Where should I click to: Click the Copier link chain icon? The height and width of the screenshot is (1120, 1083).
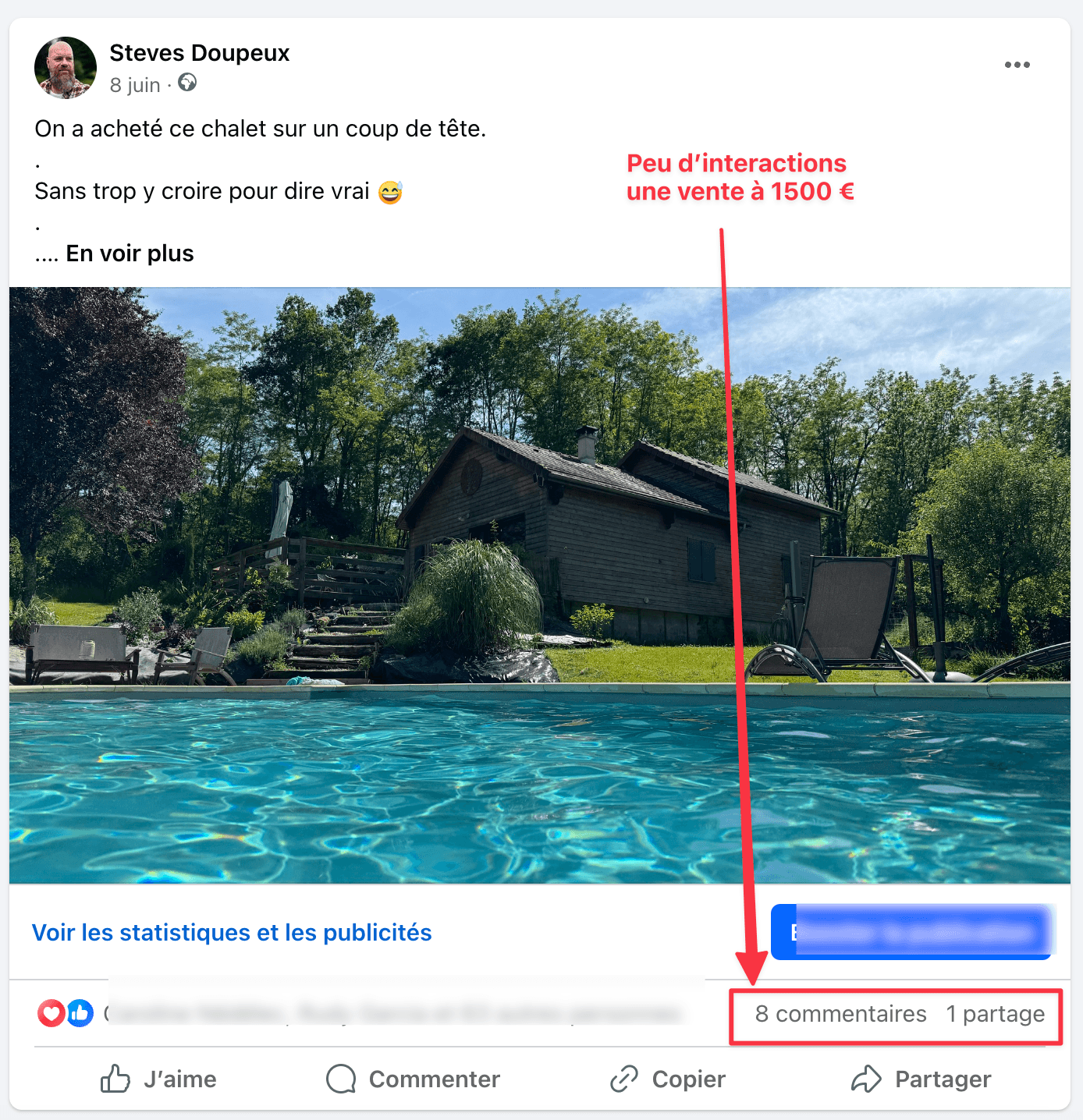[x=624, y=1079]
